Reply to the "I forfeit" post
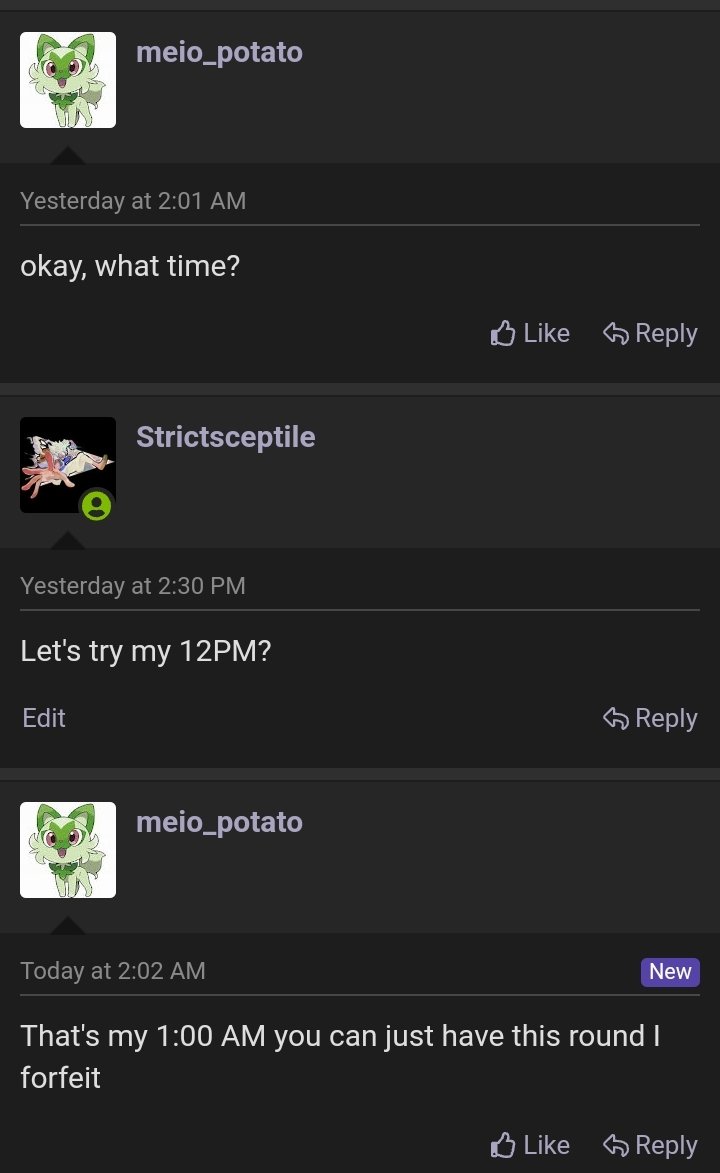 click(x=650, y=1145)
